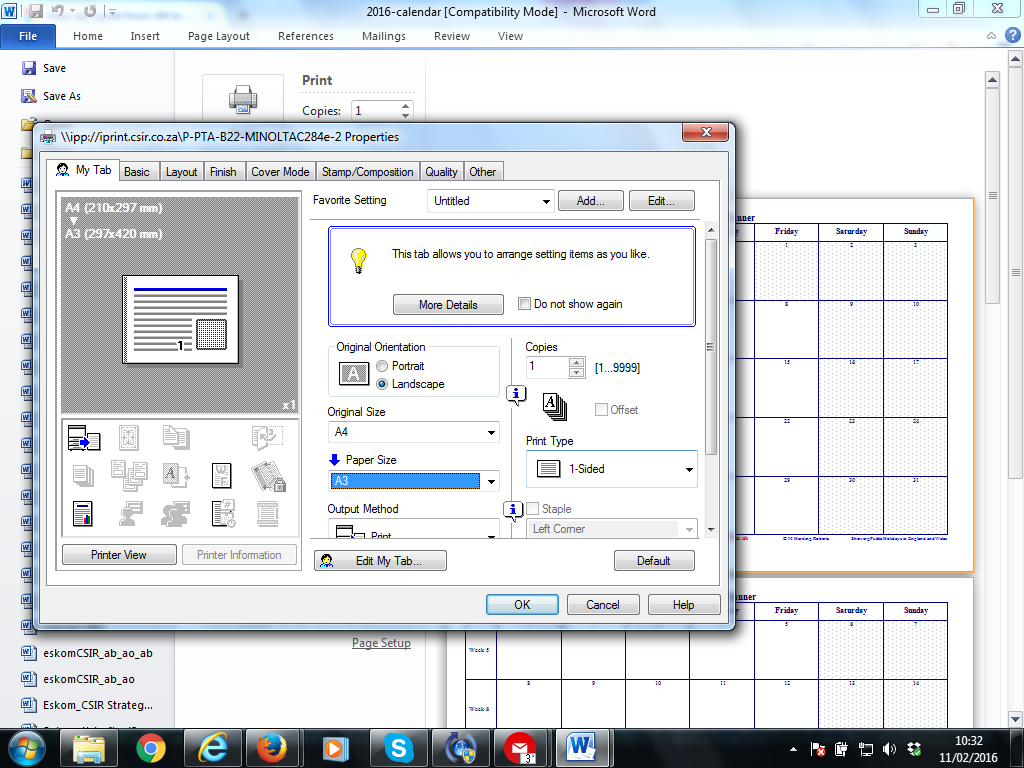Click the collate pages icon under Copies
This screenshot has height=768, width=1024.
554,406
